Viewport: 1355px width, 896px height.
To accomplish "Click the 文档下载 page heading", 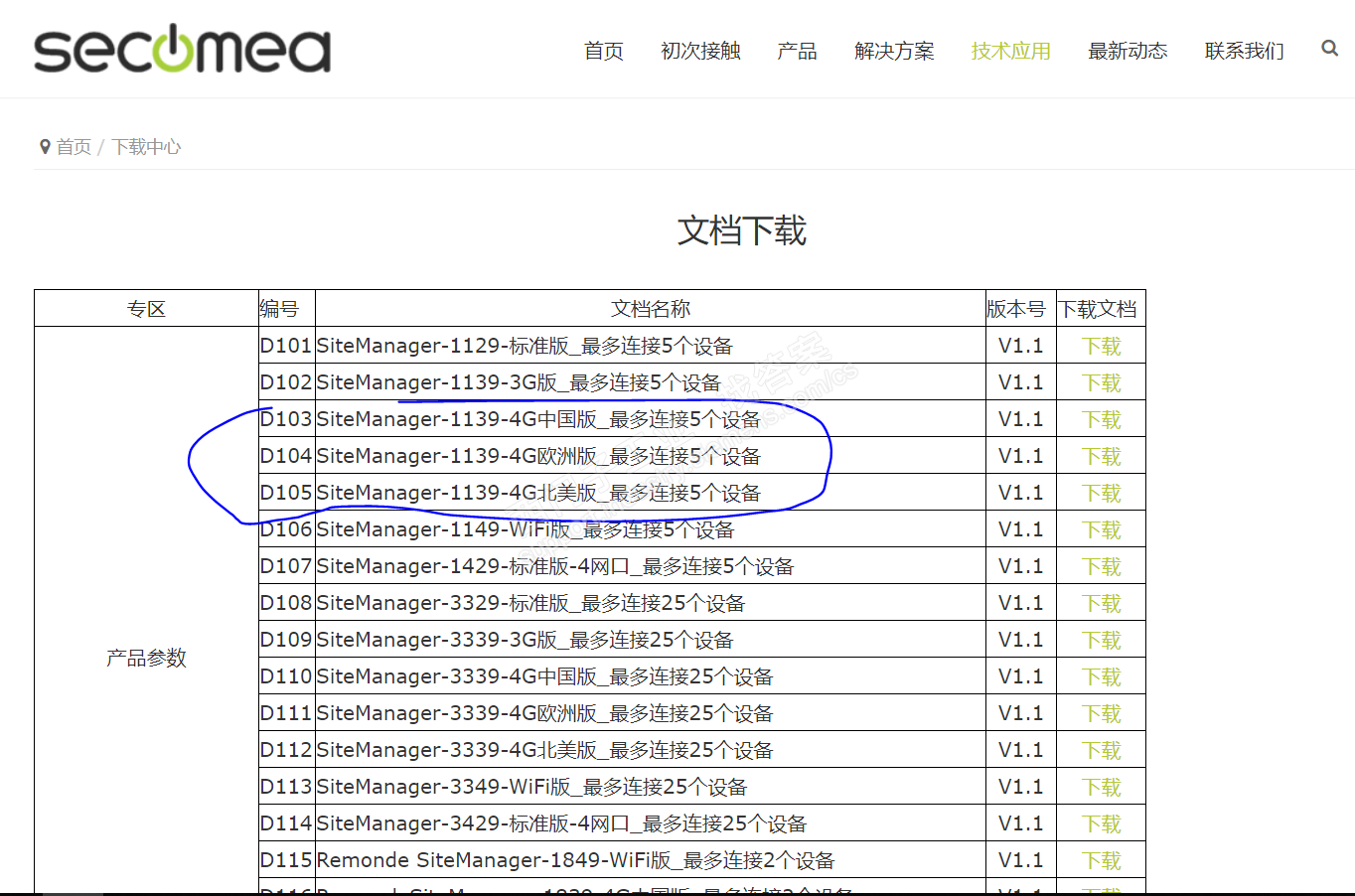I will [742, 230].
